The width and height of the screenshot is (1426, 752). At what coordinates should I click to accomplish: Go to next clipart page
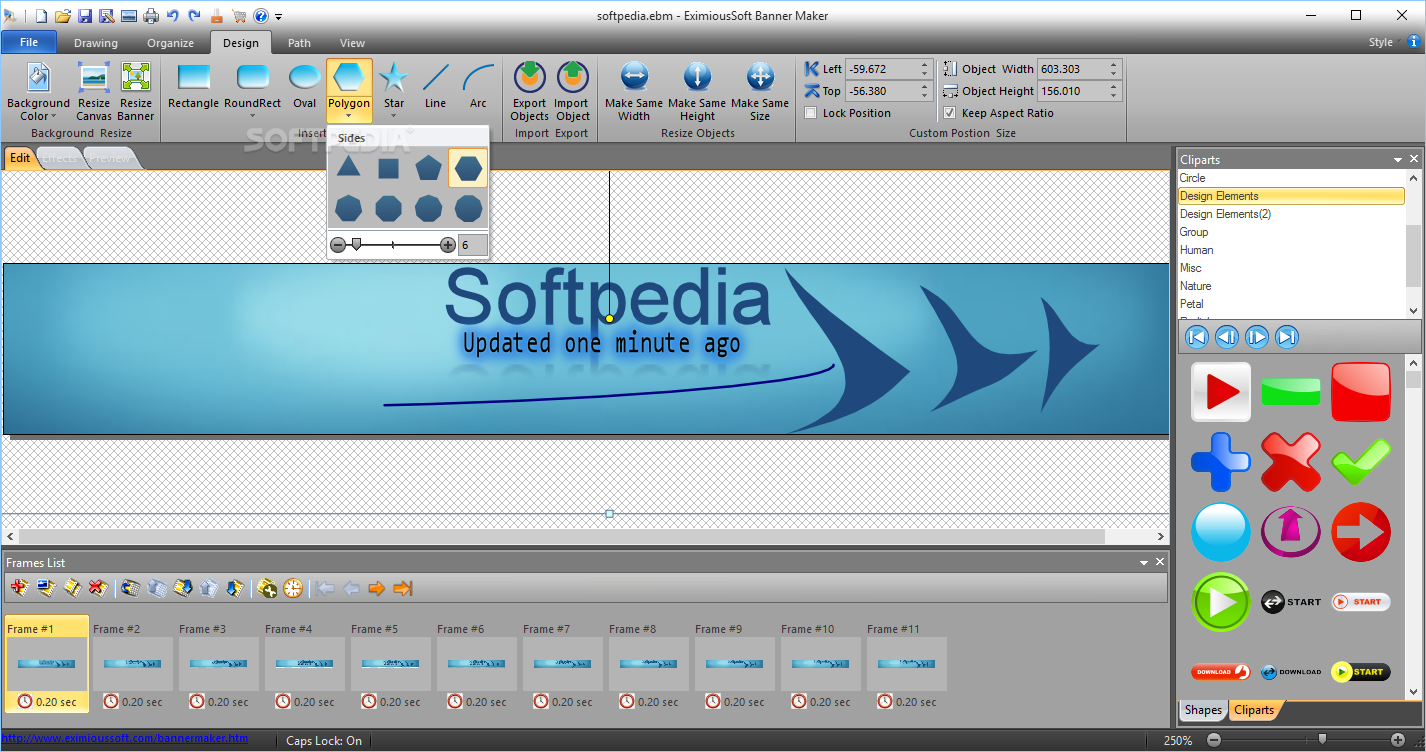point(1257,337)
